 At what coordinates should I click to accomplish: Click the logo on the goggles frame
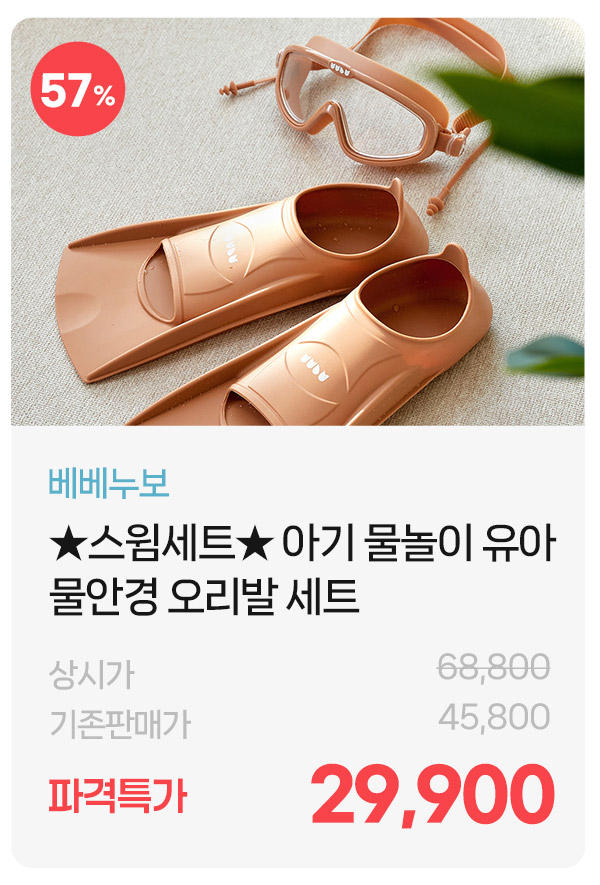(340, 68)
